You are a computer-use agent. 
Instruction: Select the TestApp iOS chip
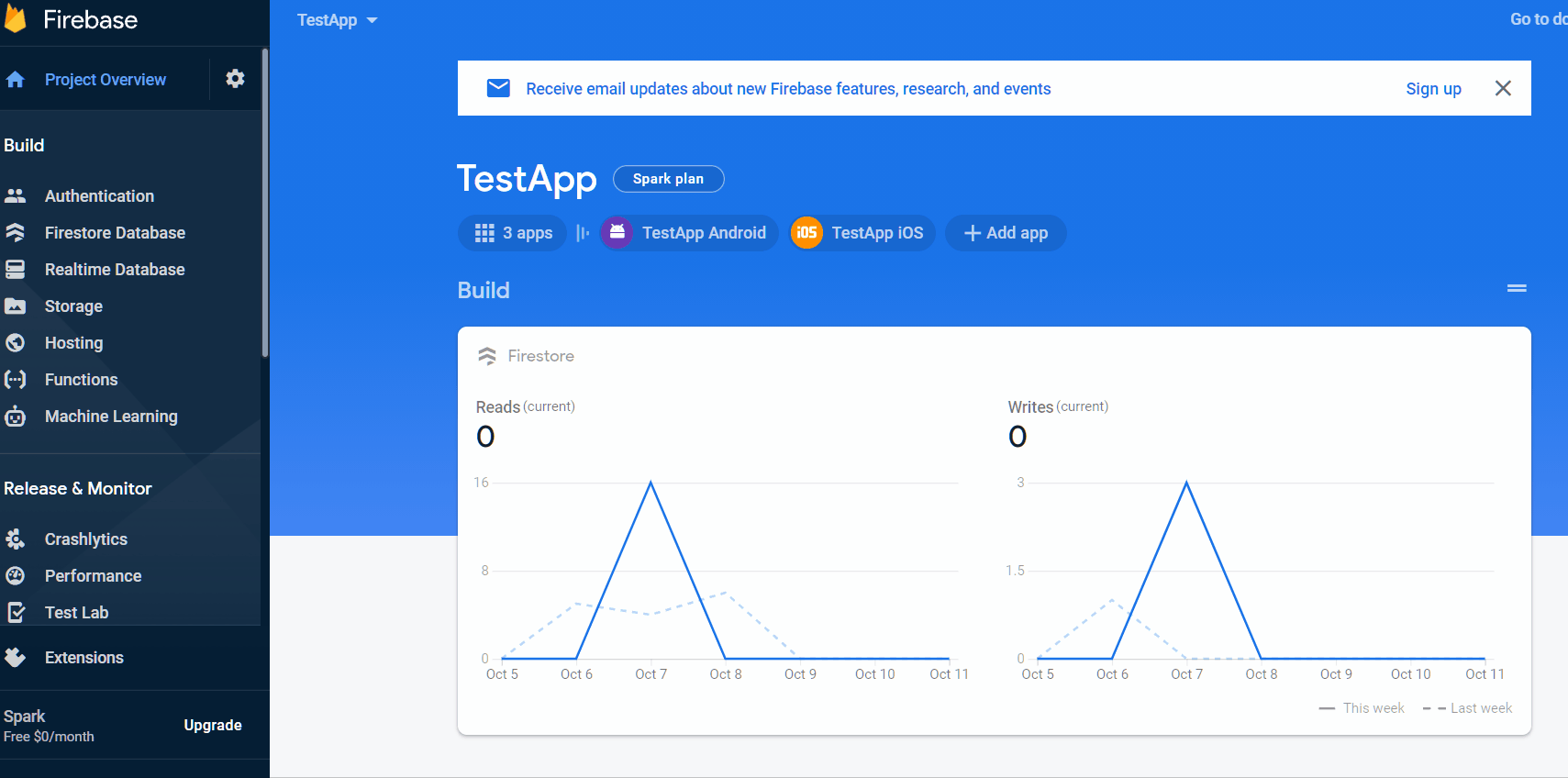(x=862, y=232)
